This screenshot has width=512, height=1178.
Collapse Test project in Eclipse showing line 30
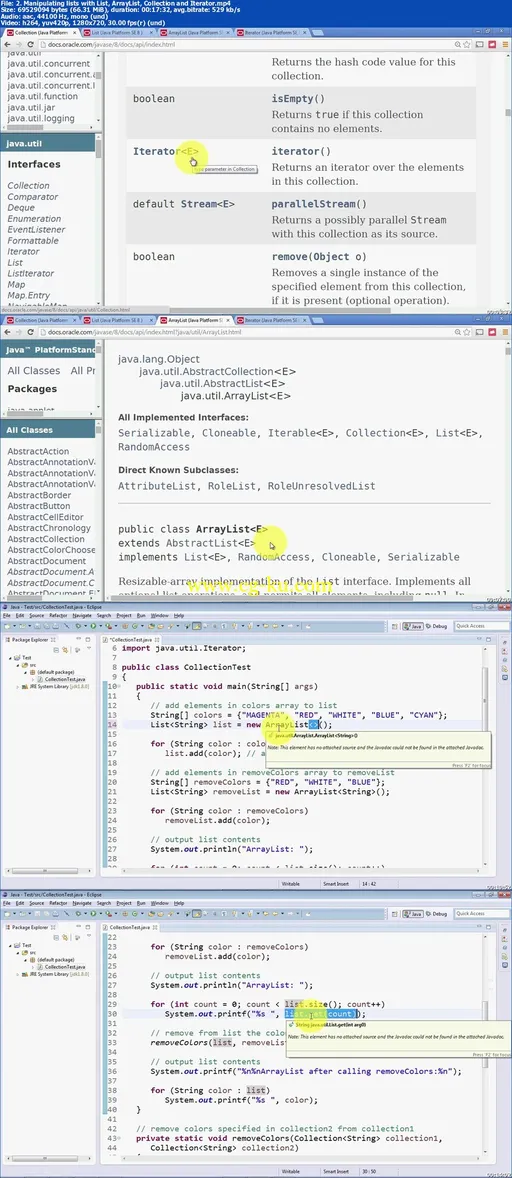click(x=12, y=945)
